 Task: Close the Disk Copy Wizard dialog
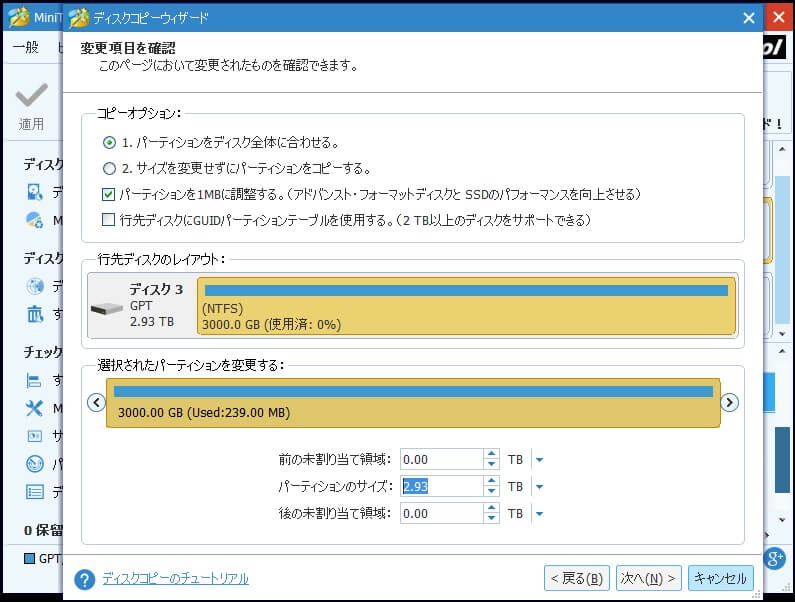[749, 18]
